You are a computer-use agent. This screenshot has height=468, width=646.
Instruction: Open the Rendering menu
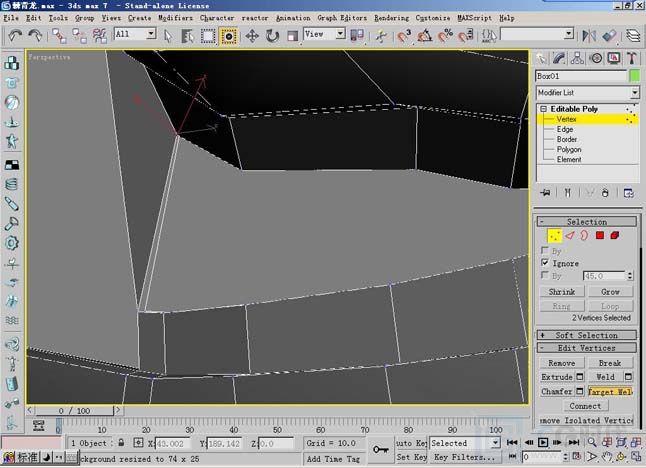pyautogui.click(x=391, y=18)
